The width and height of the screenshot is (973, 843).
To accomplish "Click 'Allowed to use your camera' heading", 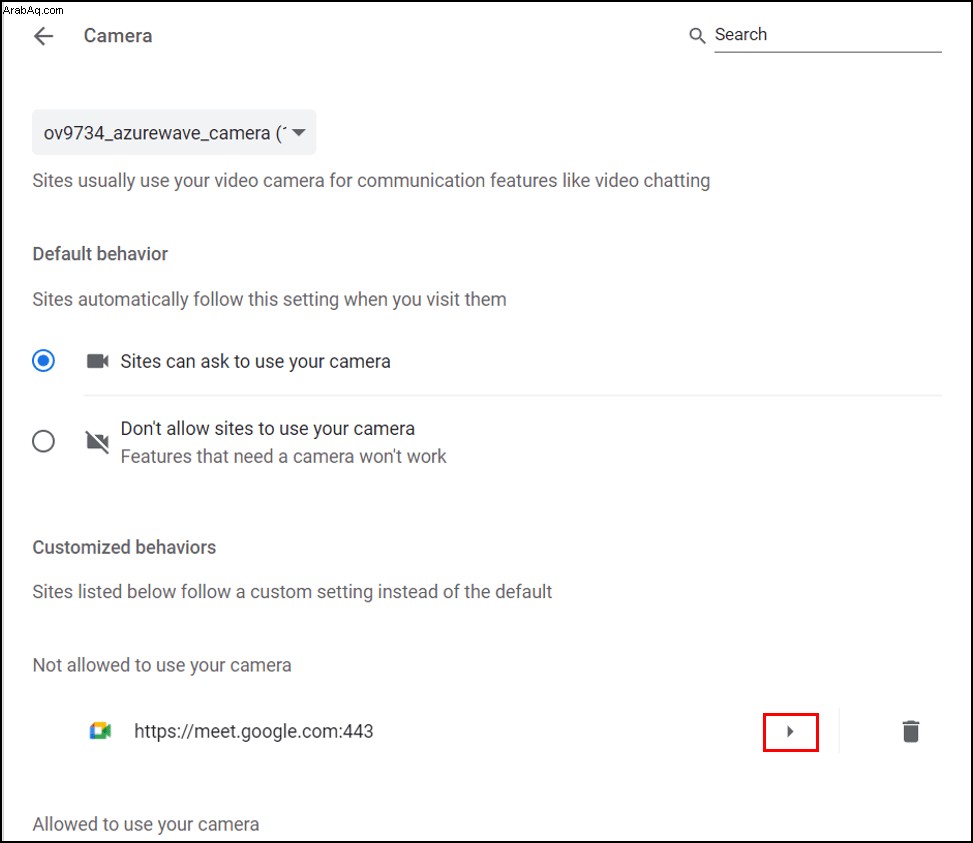I will click(146, 824).
